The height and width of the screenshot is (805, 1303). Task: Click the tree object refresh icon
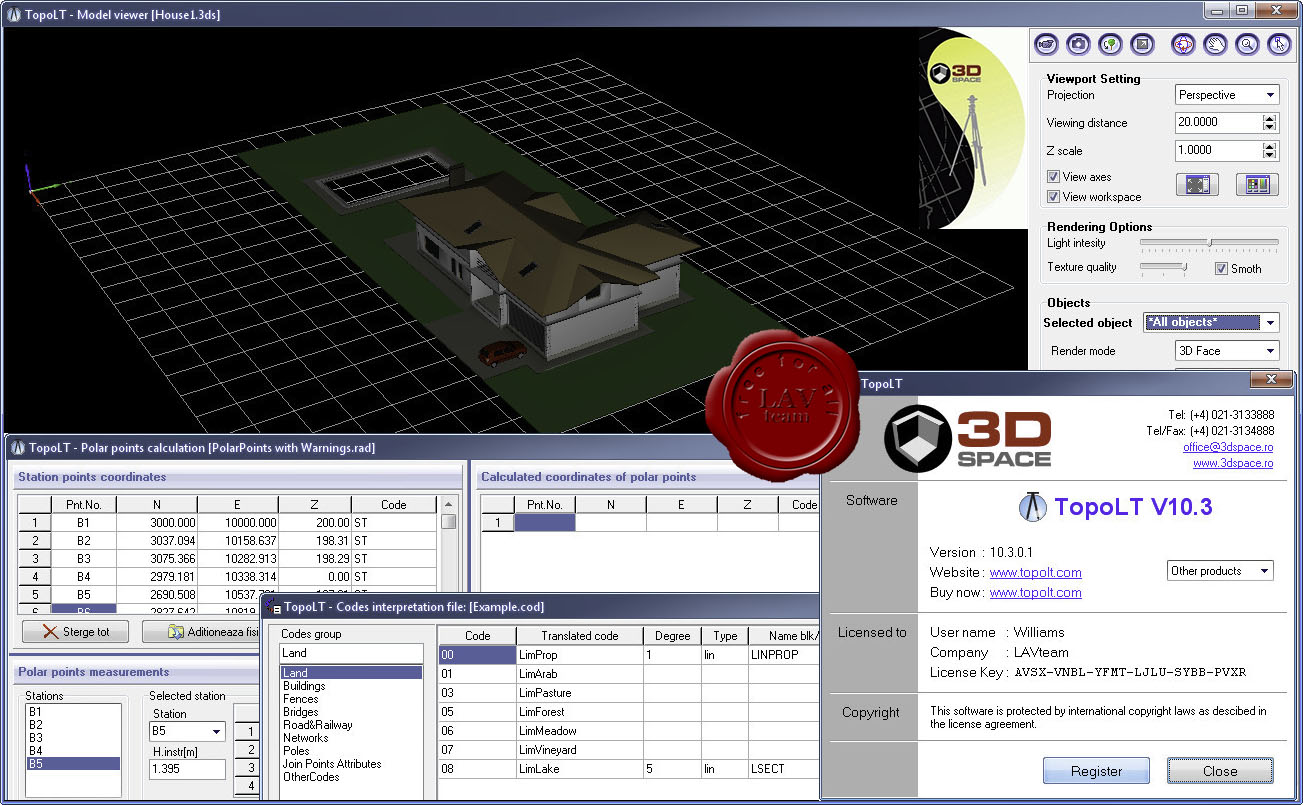[1110, 44]
